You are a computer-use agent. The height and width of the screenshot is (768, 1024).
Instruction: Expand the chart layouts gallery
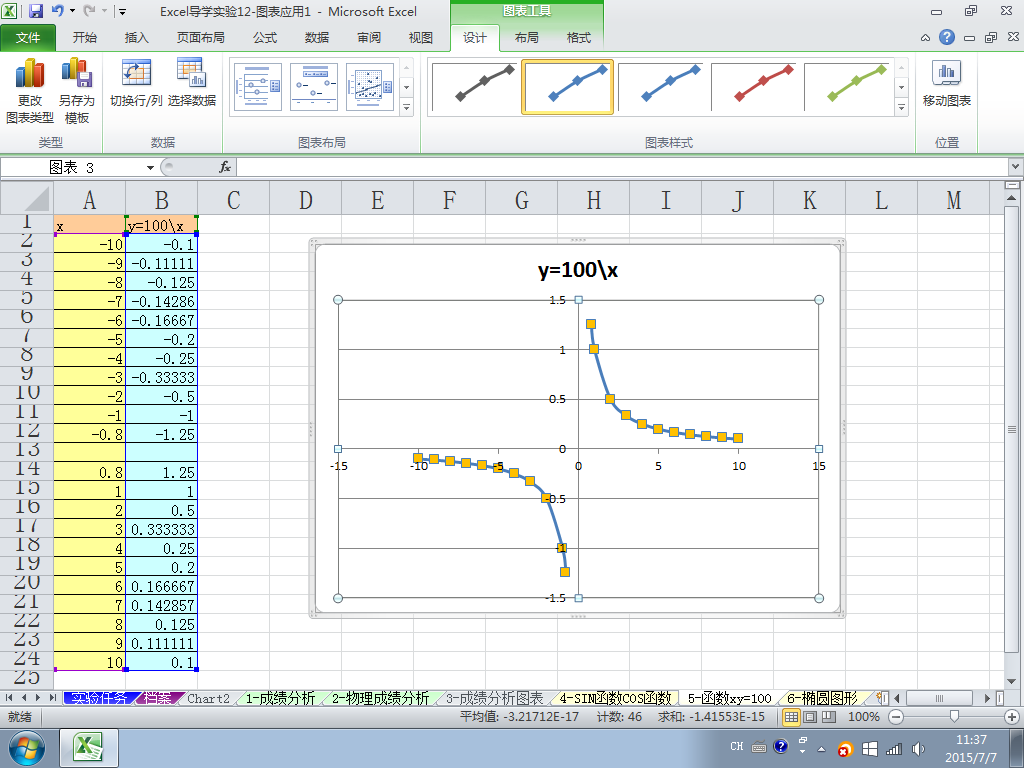406,107
